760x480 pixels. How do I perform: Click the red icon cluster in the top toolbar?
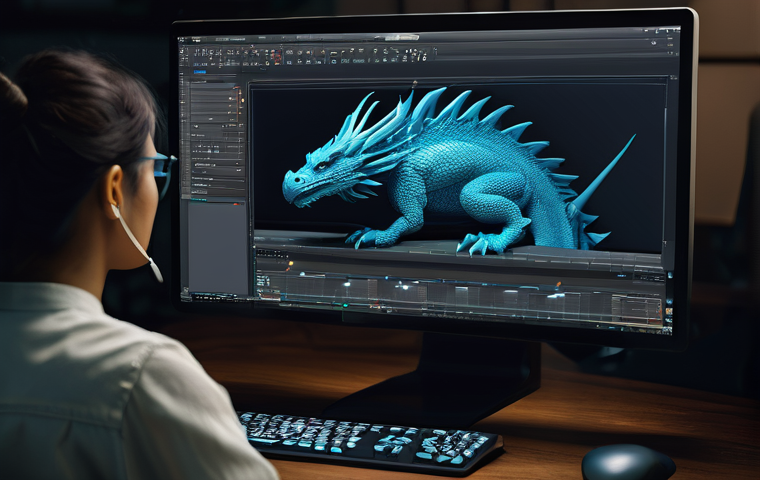(x=276, y=58)
